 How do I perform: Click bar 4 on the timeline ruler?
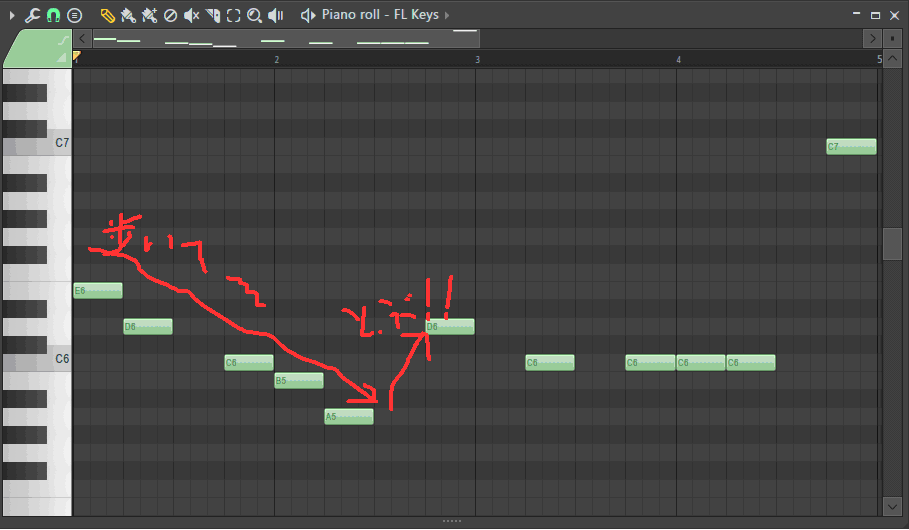tap(678, 59)
